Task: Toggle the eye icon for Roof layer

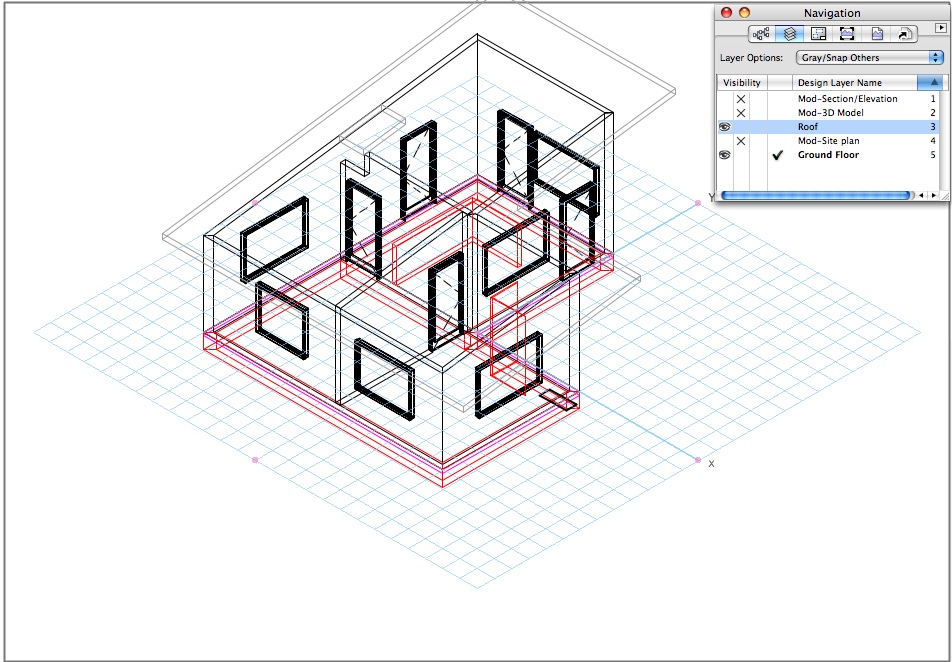Action: pos(724,127)
